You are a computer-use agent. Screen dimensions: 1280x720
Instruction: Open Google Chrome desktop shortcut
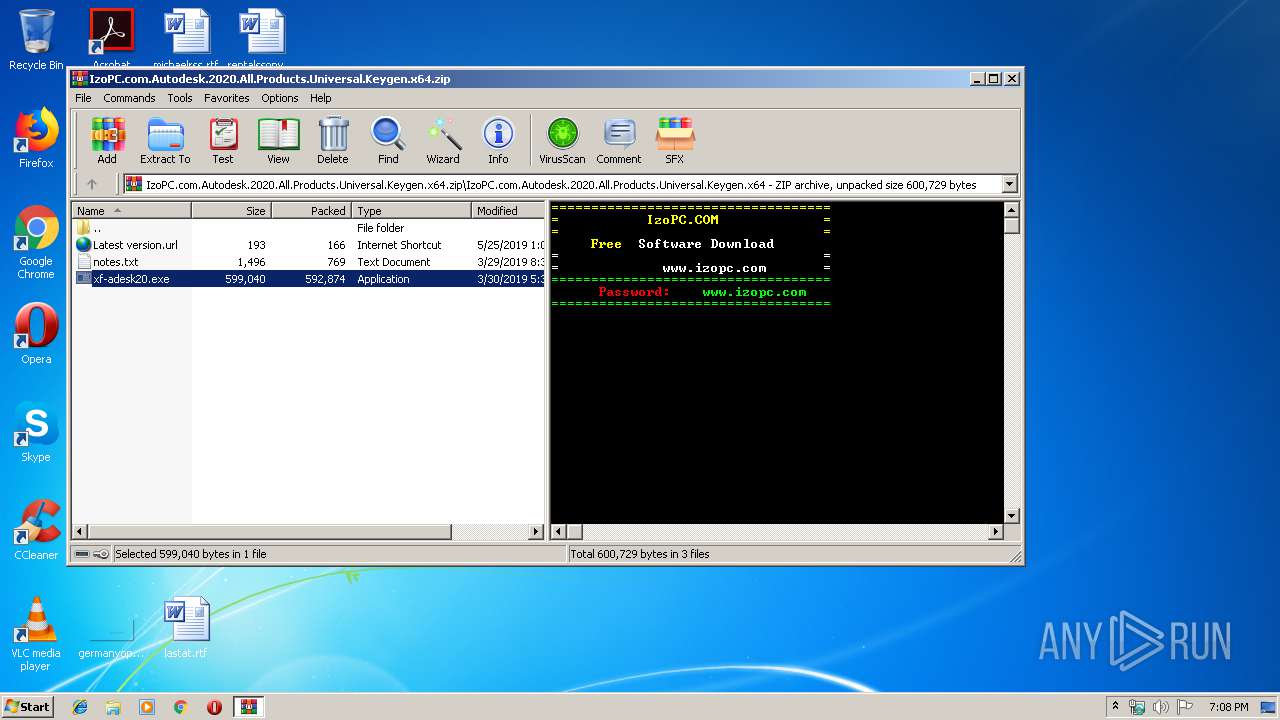tap(36, 243)
